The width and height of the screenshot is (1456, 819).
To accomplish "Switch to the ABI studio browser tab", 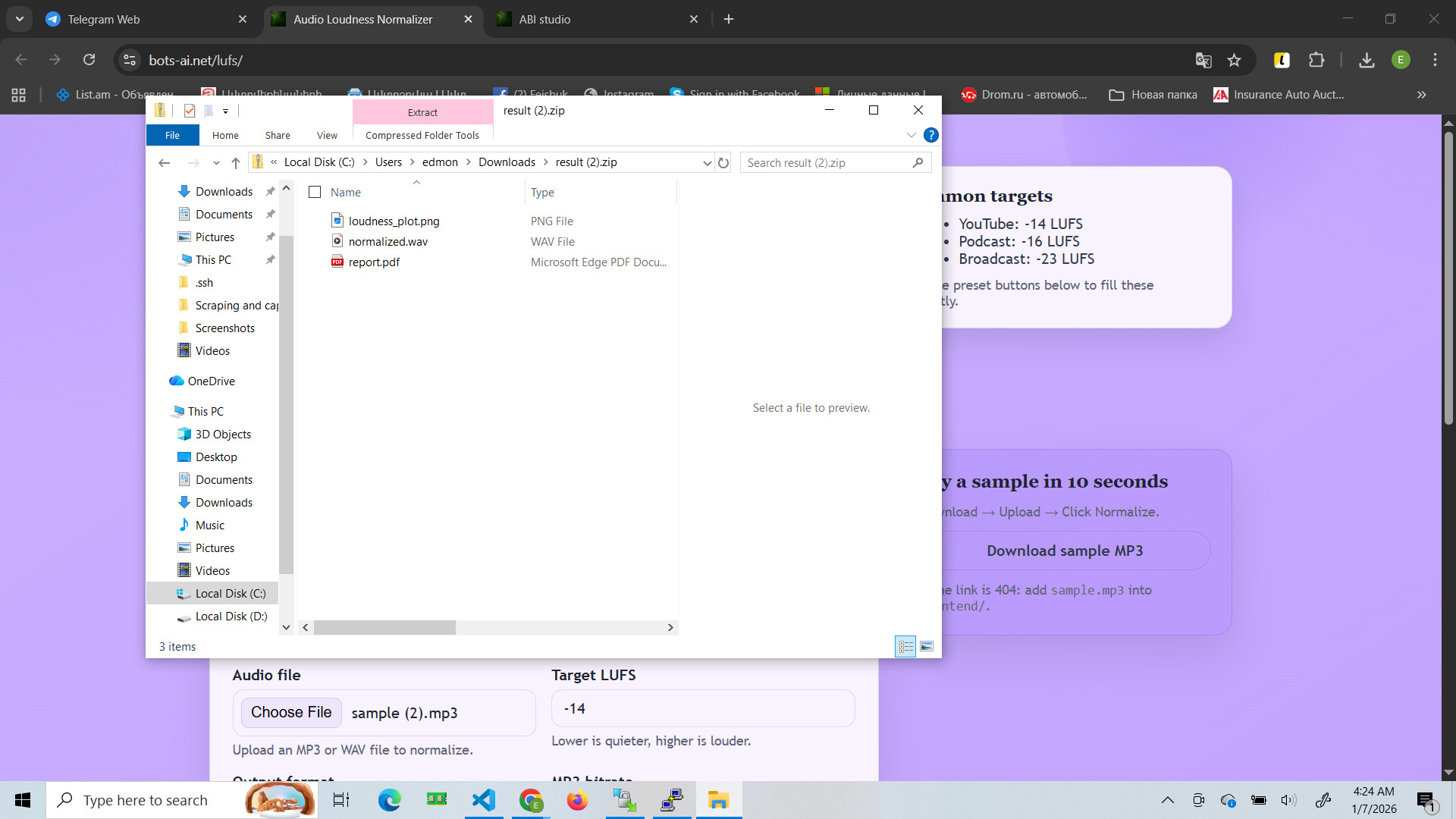I will coord(544,19).
